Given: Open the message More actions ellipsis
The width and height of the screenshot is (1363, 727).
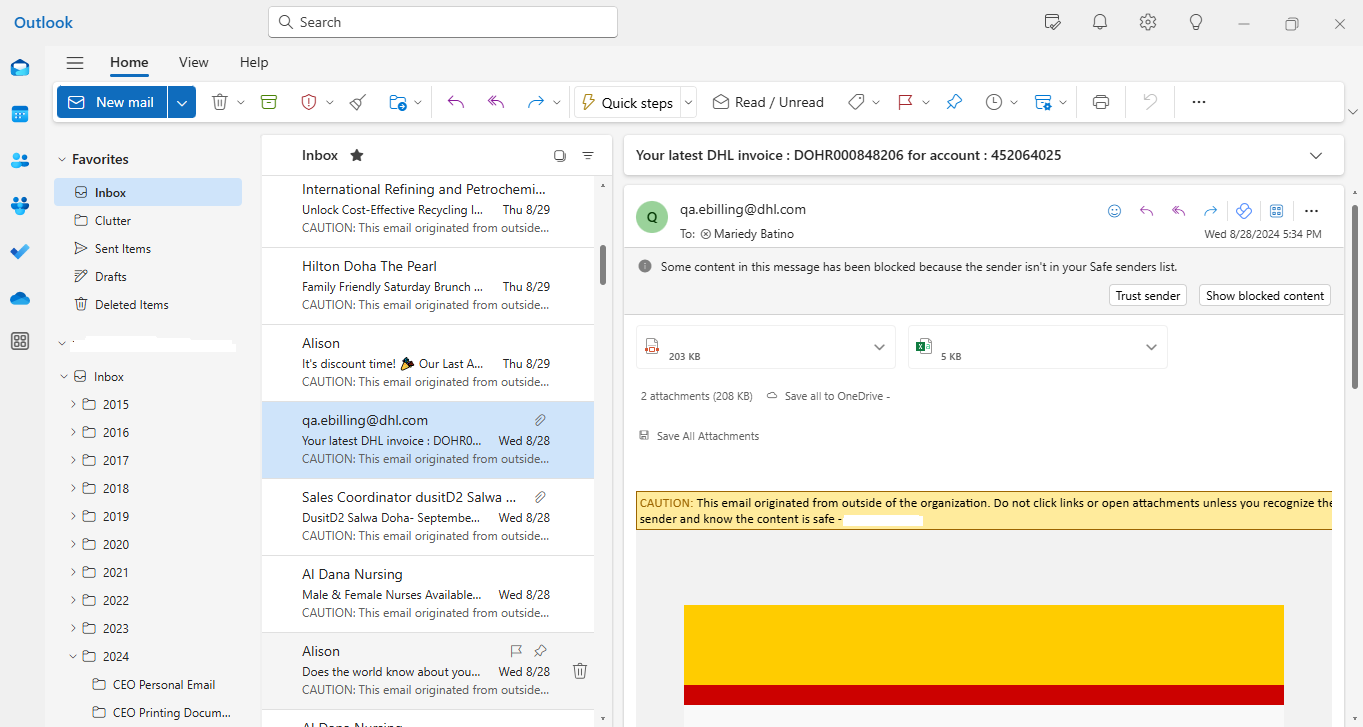Looking at the screenshot, I should [1312, 211].
